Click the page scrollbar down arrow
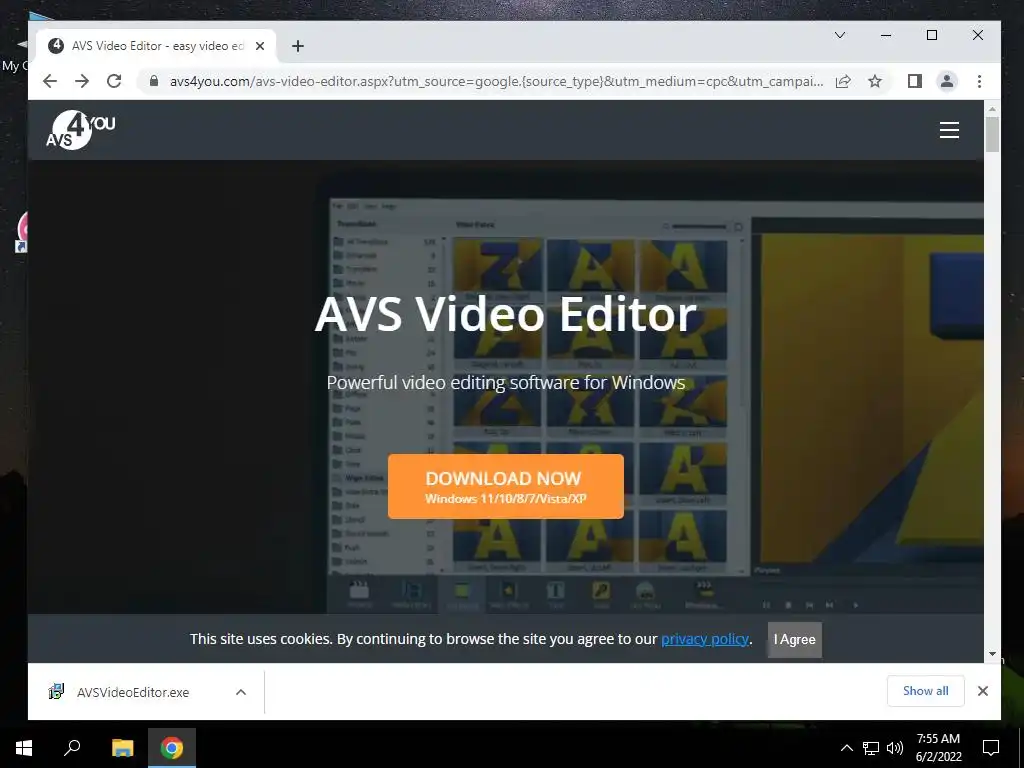 [x=992, y=654]
